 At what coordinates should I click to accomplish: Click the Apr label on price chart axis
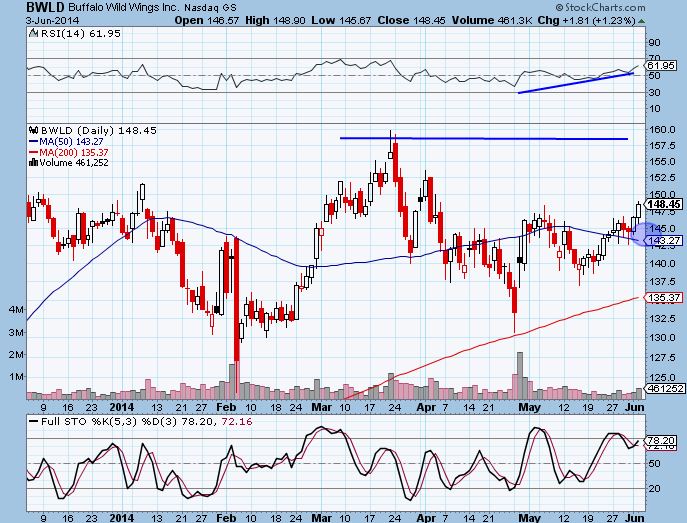coord(426,407)
